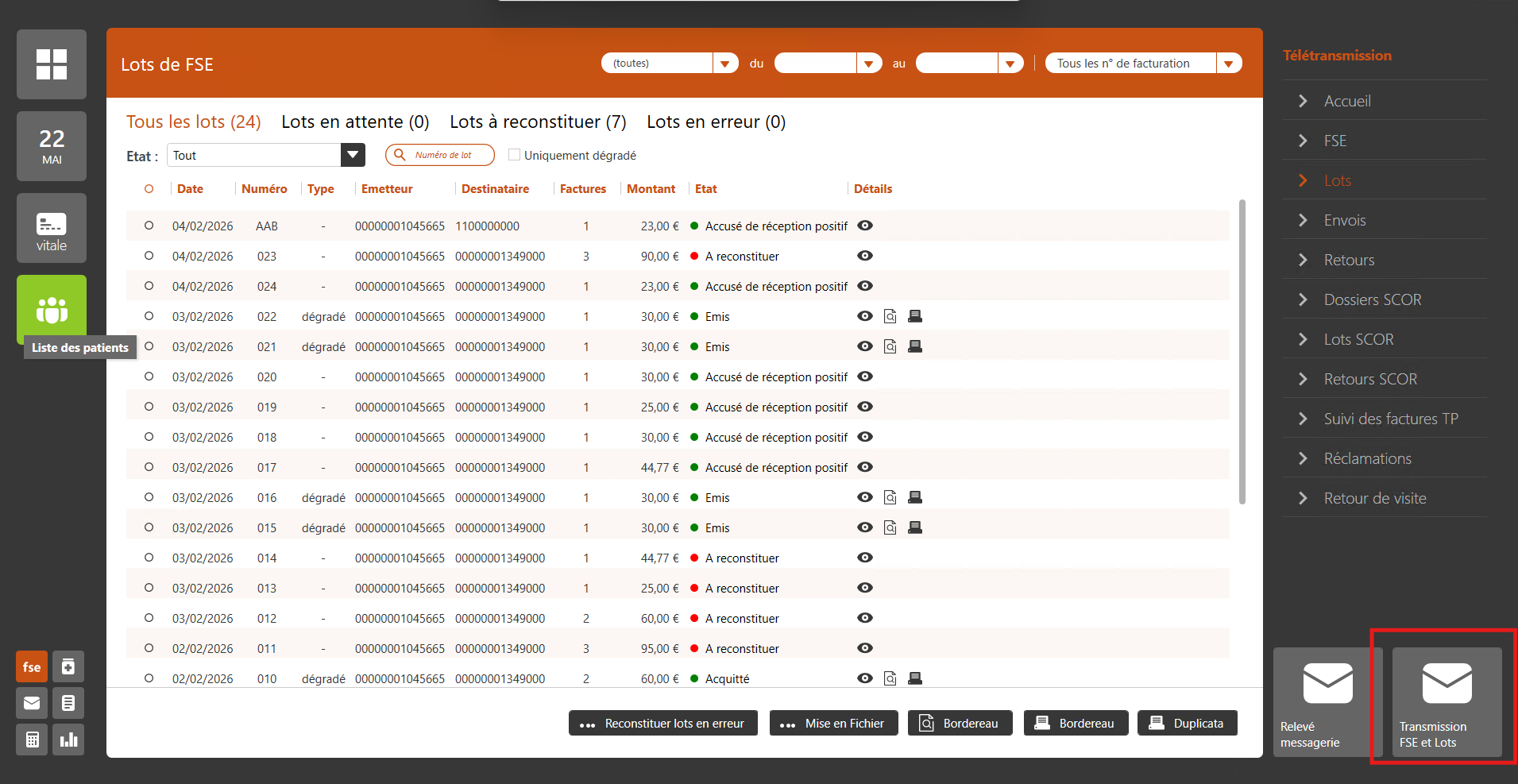This screenshot has width=1518, height=784.
Task: Preview bordereau document for lot 022
Action: [x=890, y=316]
